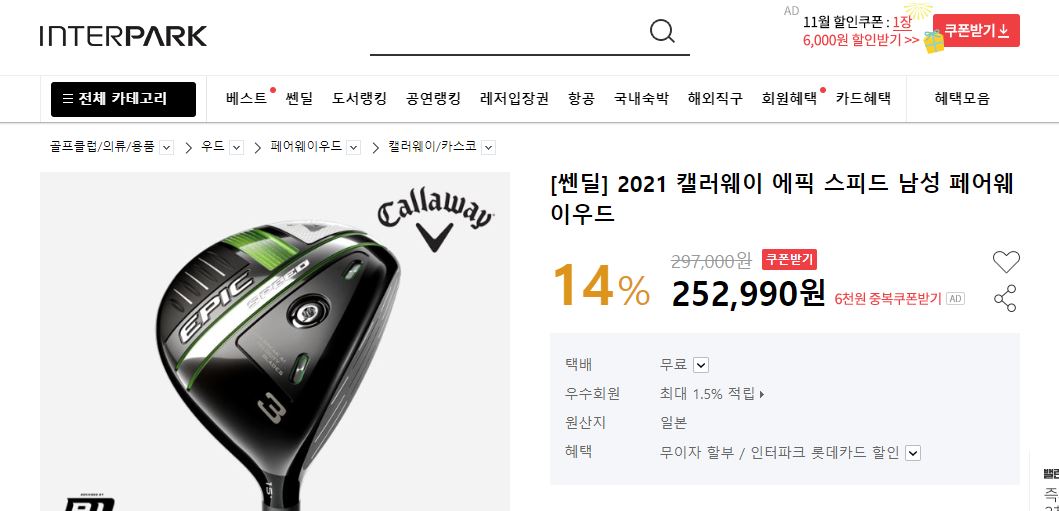Expand the 골프클럽/의류/용품 breadcrumb dropdown
Viewport: 1059px width, 511px height.
tap(166, 147)
